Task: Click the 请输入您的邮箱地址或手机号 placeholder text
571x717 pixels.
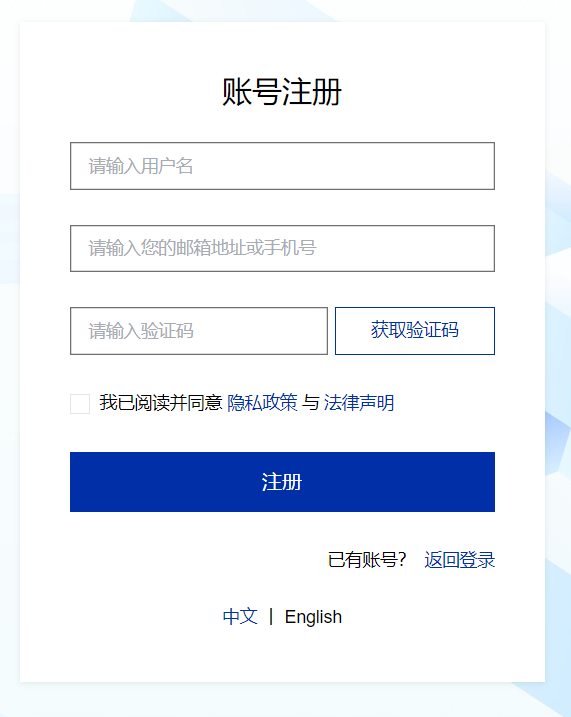Action: click(202, 248)
